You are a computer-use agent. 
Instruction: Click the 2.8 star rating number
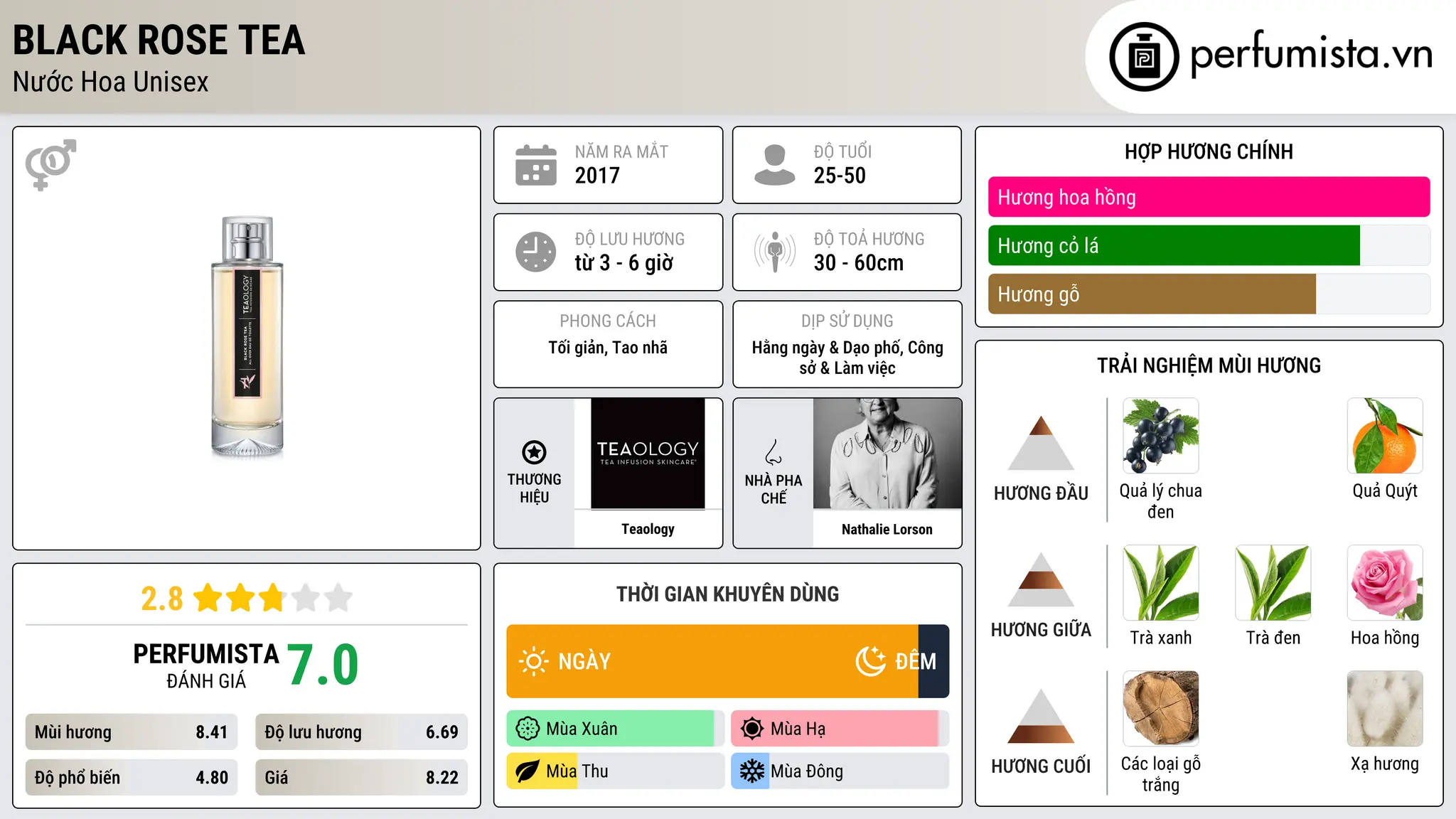click(162, 599)
